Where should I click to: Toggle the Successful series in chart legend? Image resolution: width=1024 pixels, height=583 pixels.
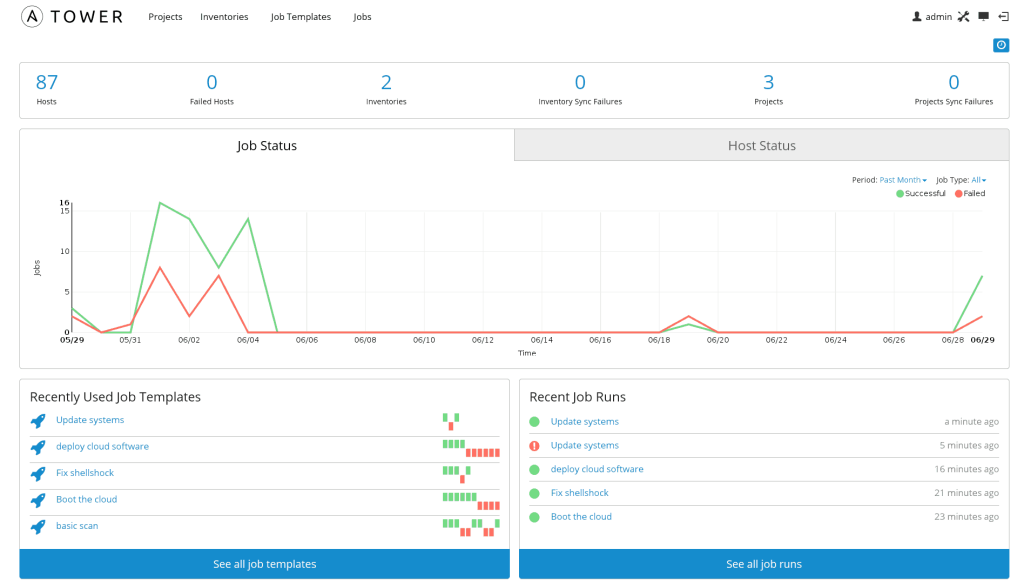[x=920, y=193]
